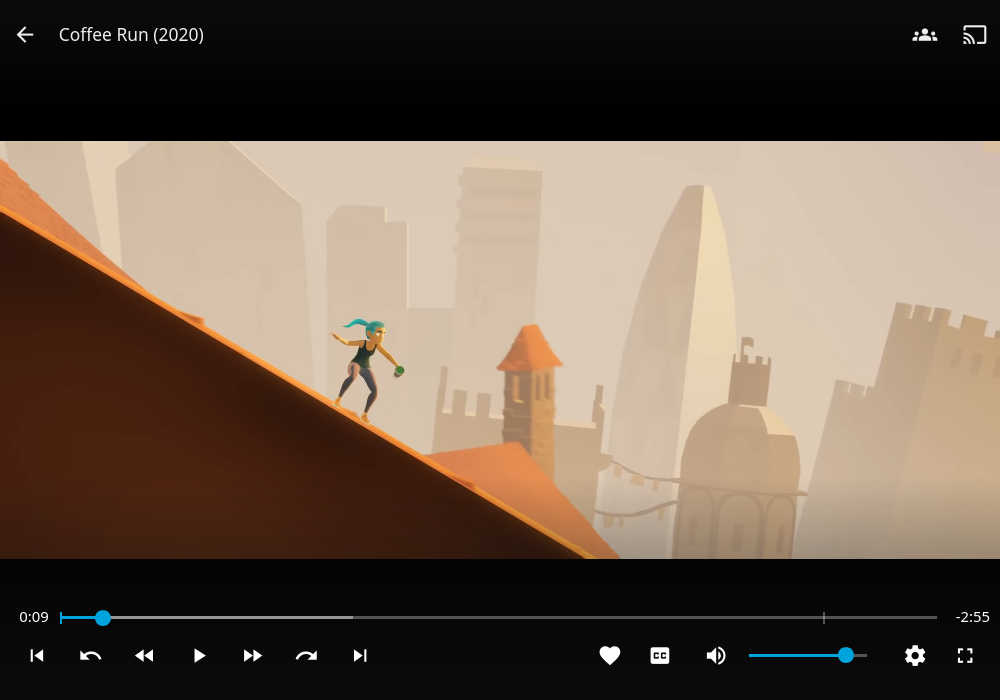This screenshot has height=700, width=1000.
Task: Seek to the middle of the timeline
Action: click(499, 618)
